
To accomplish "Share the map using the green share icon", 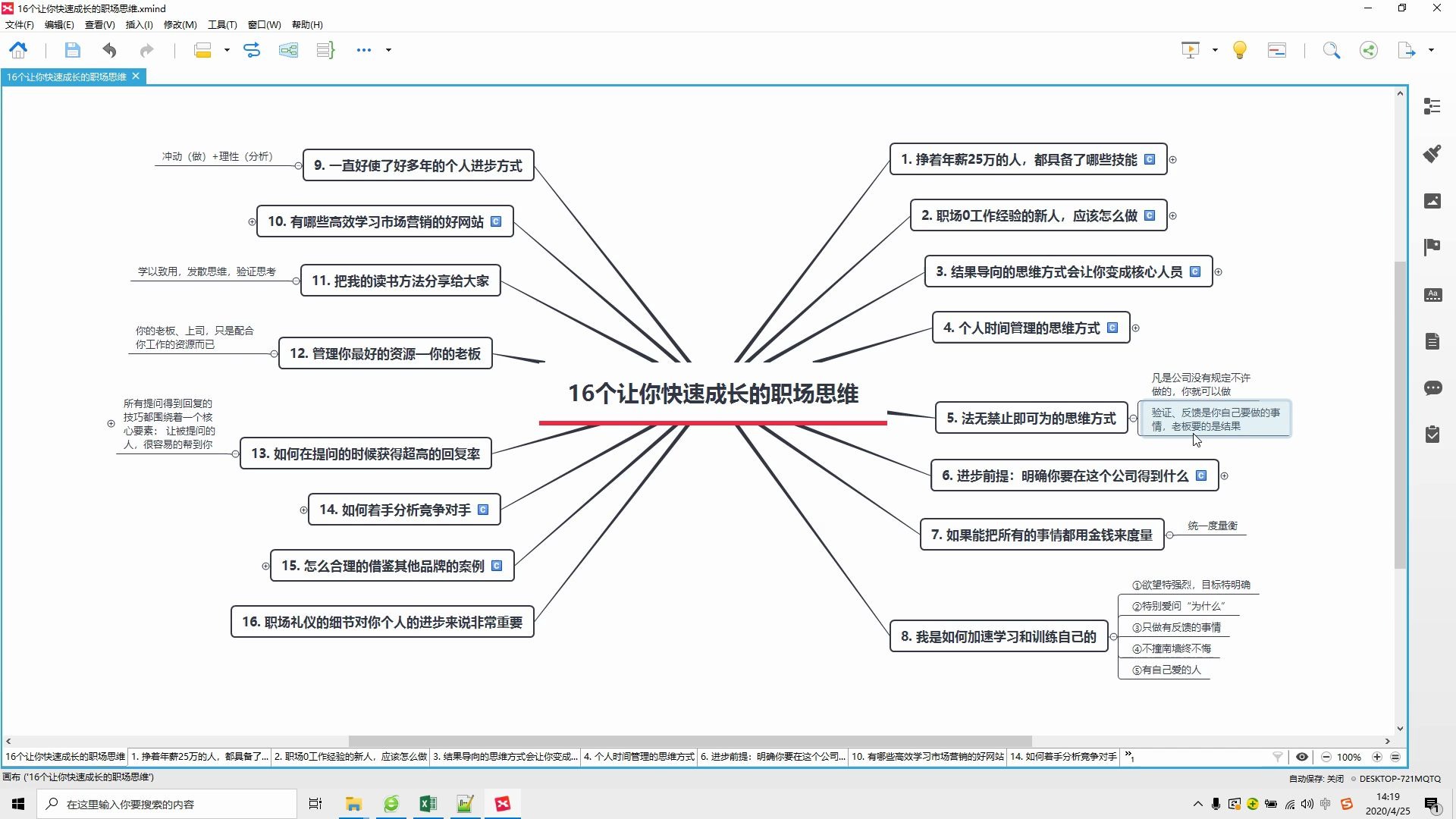I will 1369,50.
